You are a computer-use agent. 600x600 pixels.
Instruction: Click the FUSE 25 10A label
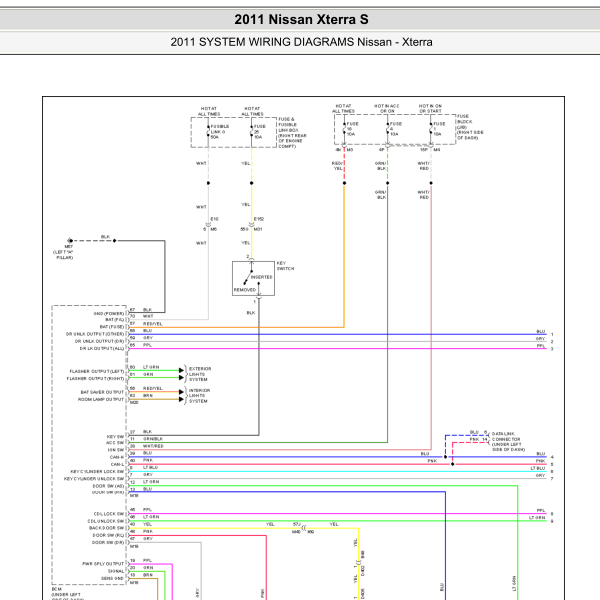[x=260, y=132]
